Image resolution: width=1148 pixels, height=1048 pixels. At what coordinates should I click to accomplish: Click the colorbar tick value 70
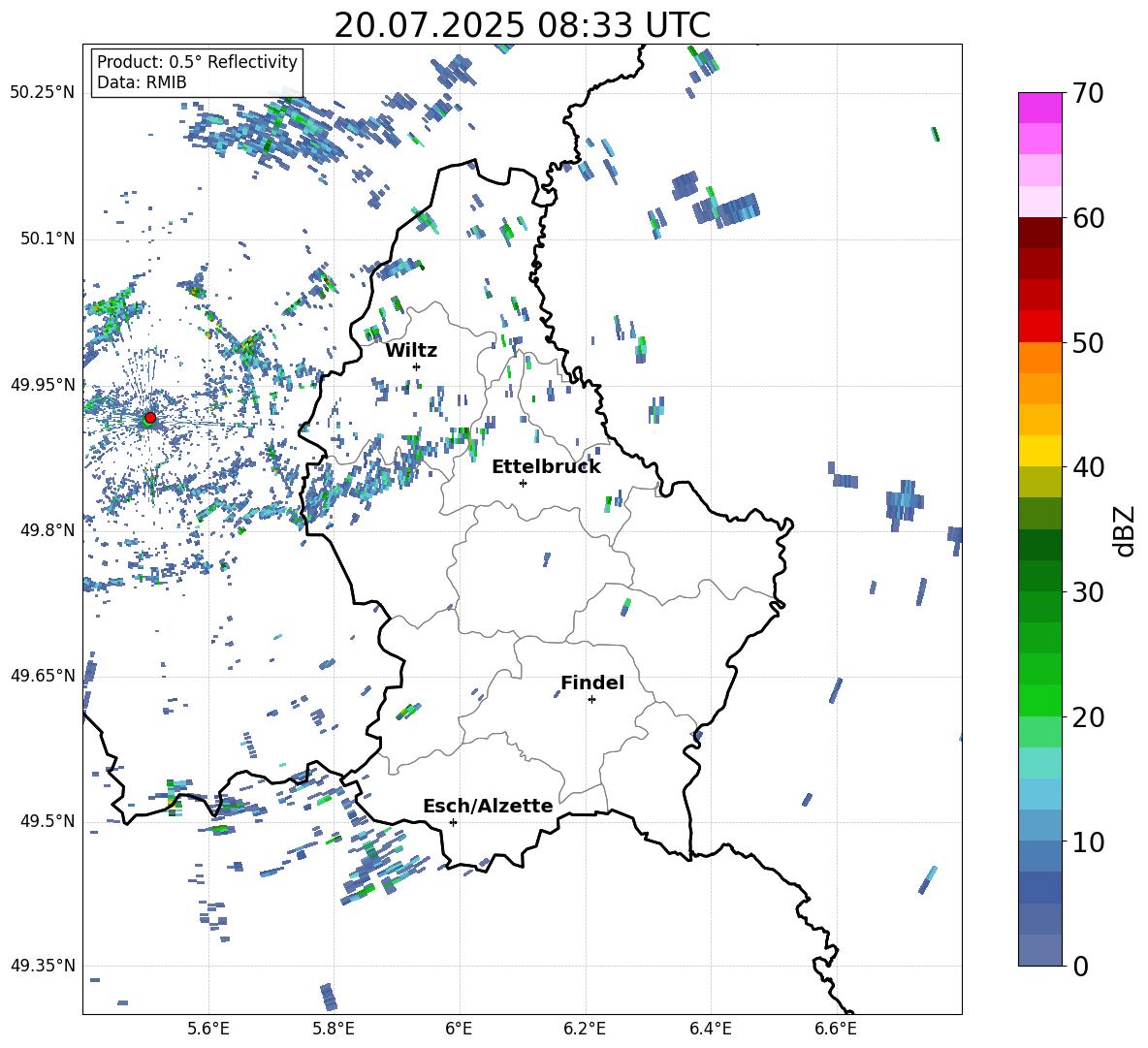click(1088, 93)
